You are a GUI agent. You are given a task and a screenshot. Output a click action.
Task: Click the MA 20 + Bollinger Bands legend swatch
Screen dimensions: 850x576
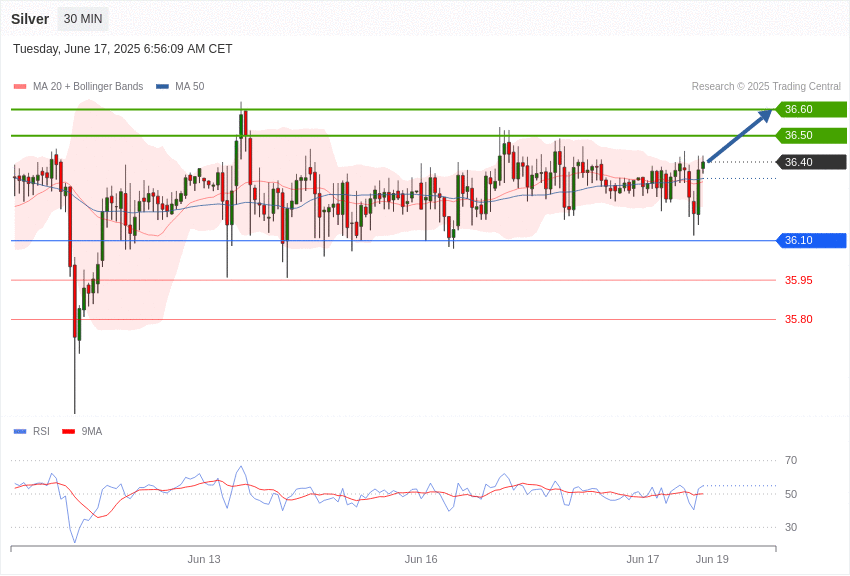click(20, 87)
